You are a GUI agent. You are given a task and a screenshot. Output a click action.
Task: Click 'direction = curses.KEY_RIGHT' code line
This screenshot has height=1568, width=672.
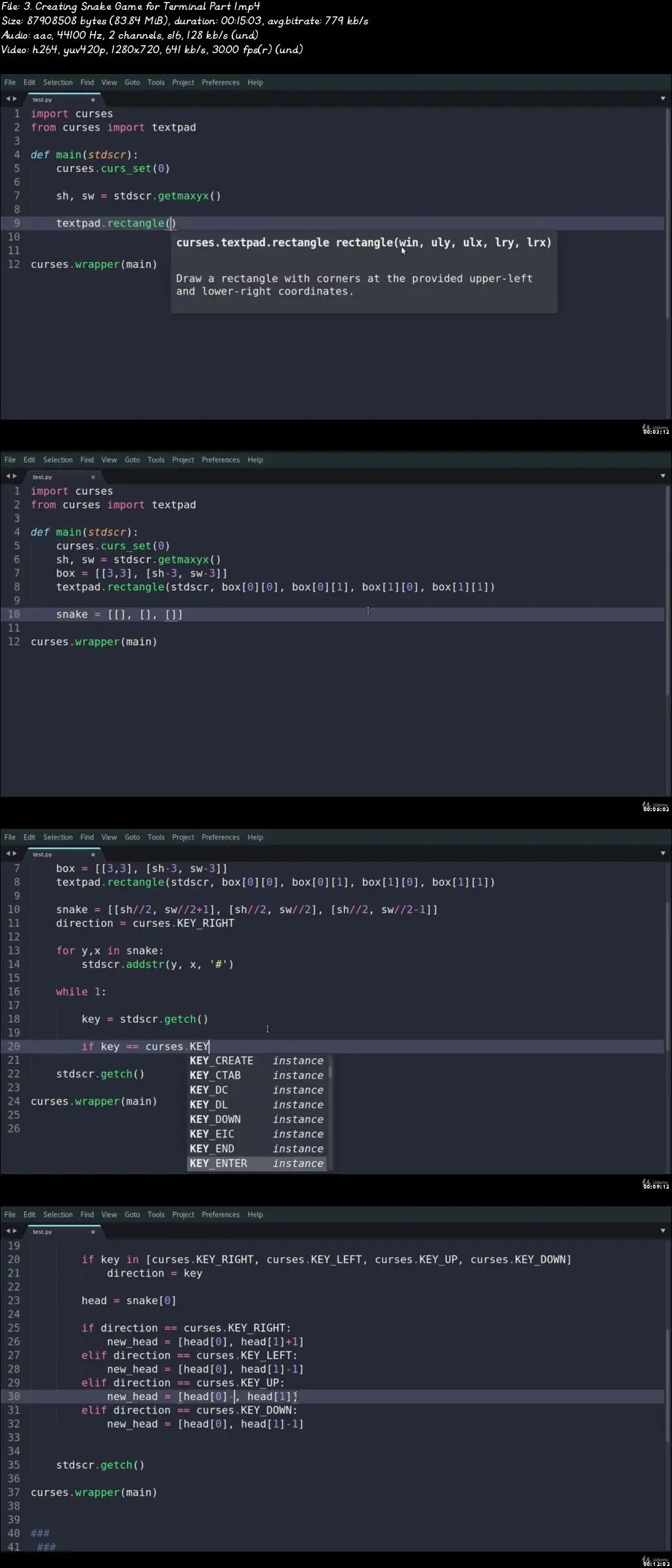click(x=145, y=923)
